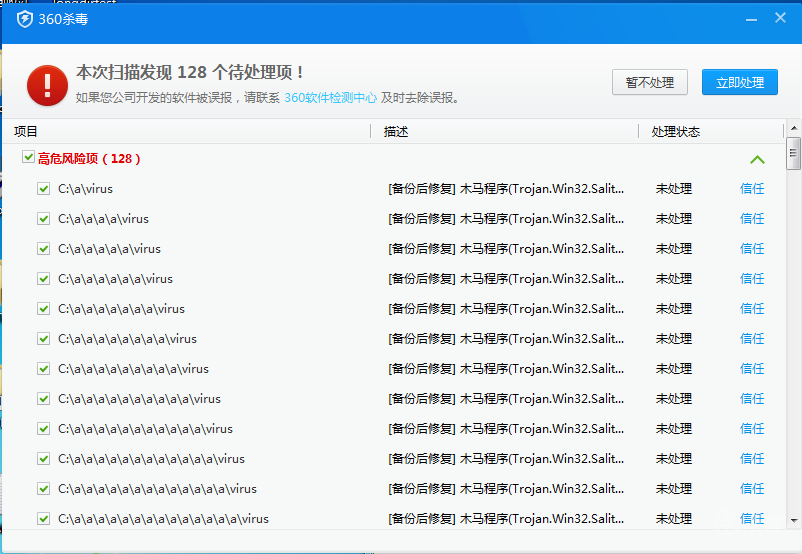Viewport: 802px width, 554px height.
Task: Click 立即处理 to handle threats now
Action: tap(740, 82)
